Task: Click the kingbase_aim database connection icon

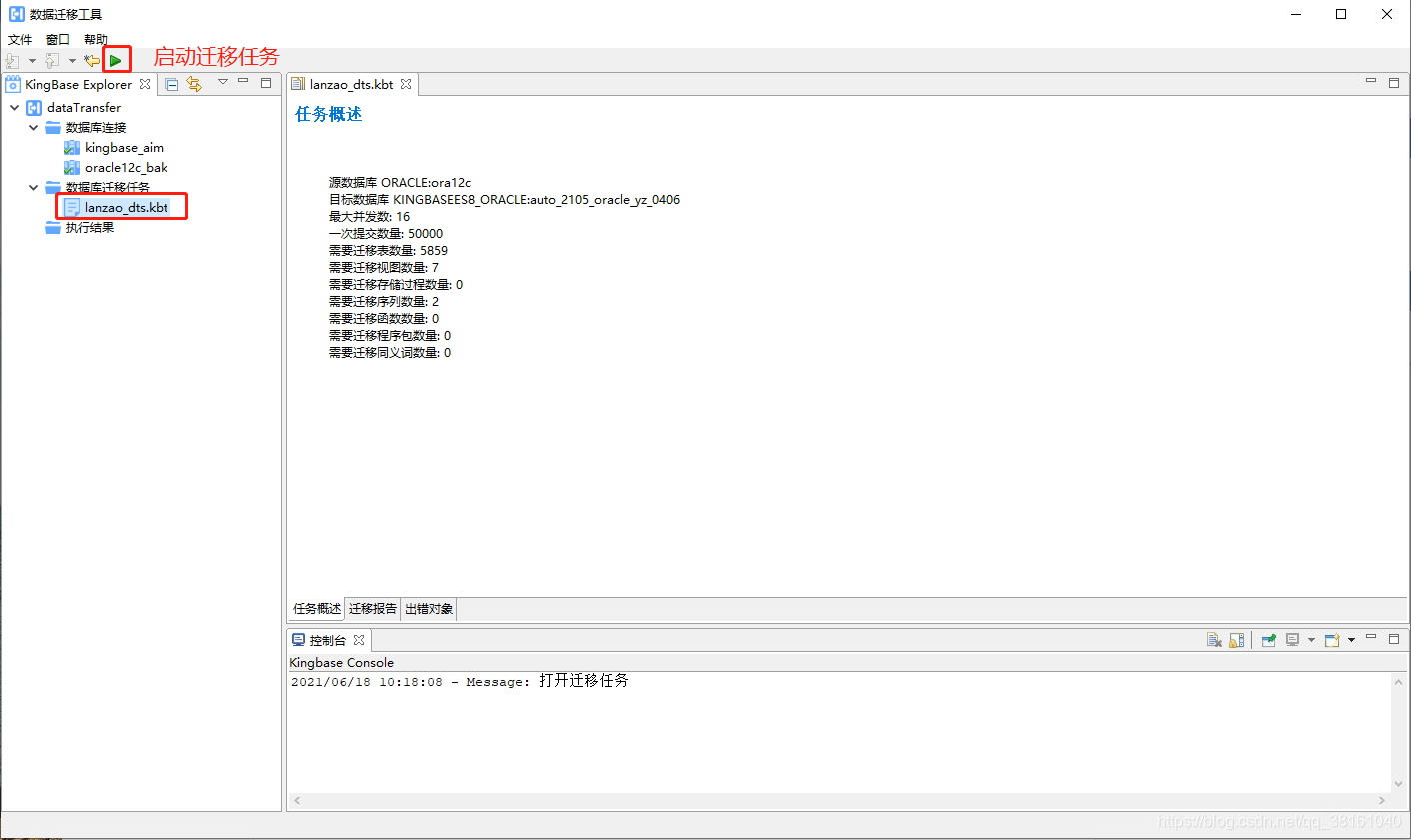Action: click(x=72, y=147)
